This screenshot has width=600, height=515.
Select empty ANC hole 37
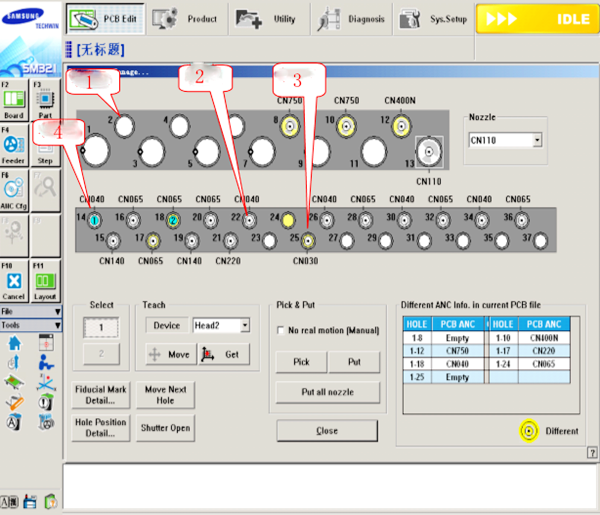tap(540, 241)
